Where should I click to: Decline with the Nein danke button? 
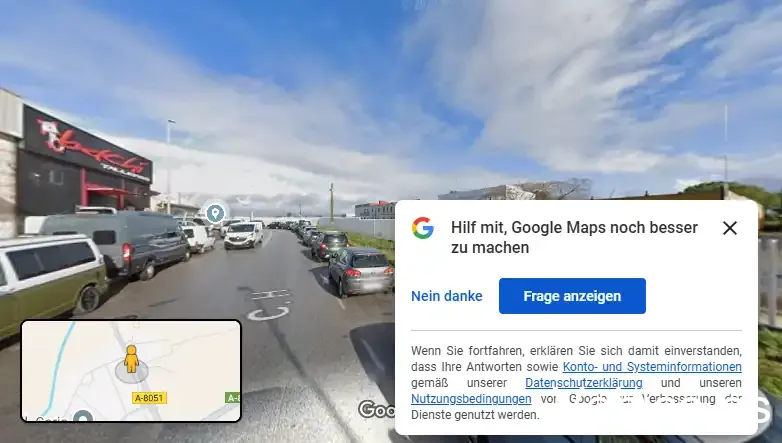[446, 296]
